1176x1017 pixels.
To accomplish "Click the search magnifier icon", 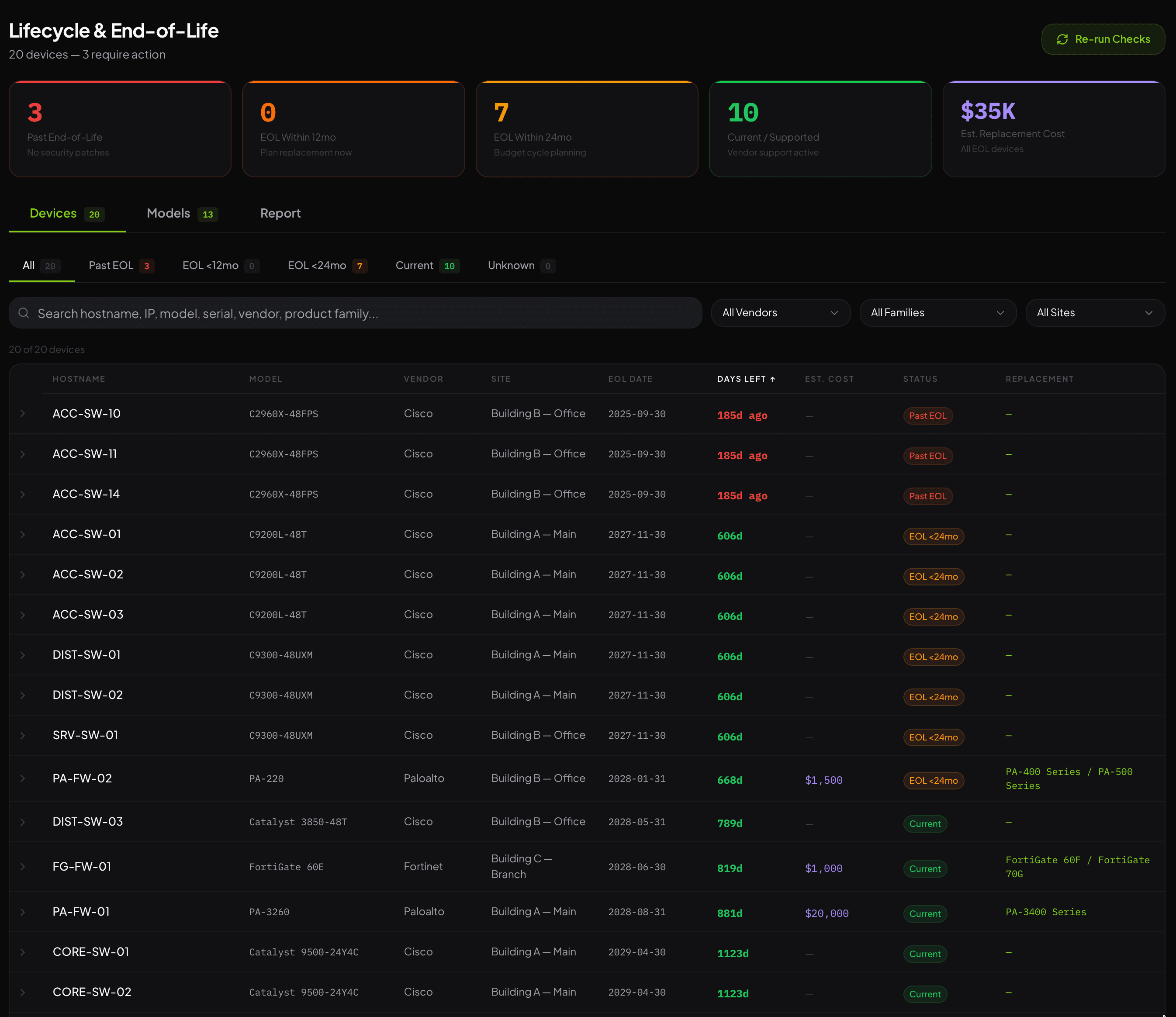I will coord(24,313).
